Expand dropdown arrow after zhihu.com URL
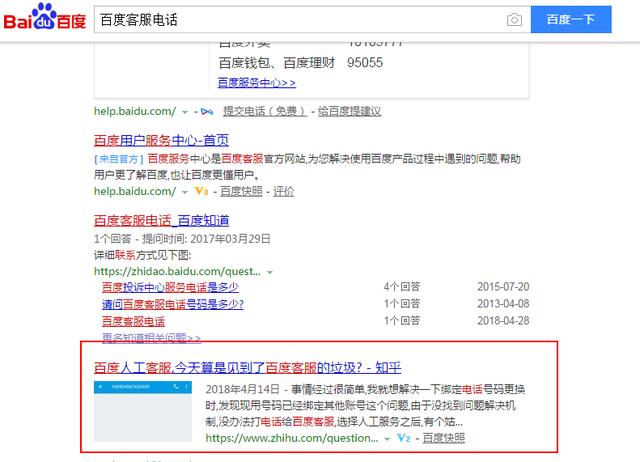This screenshot has width=640, height=462. 387,439
